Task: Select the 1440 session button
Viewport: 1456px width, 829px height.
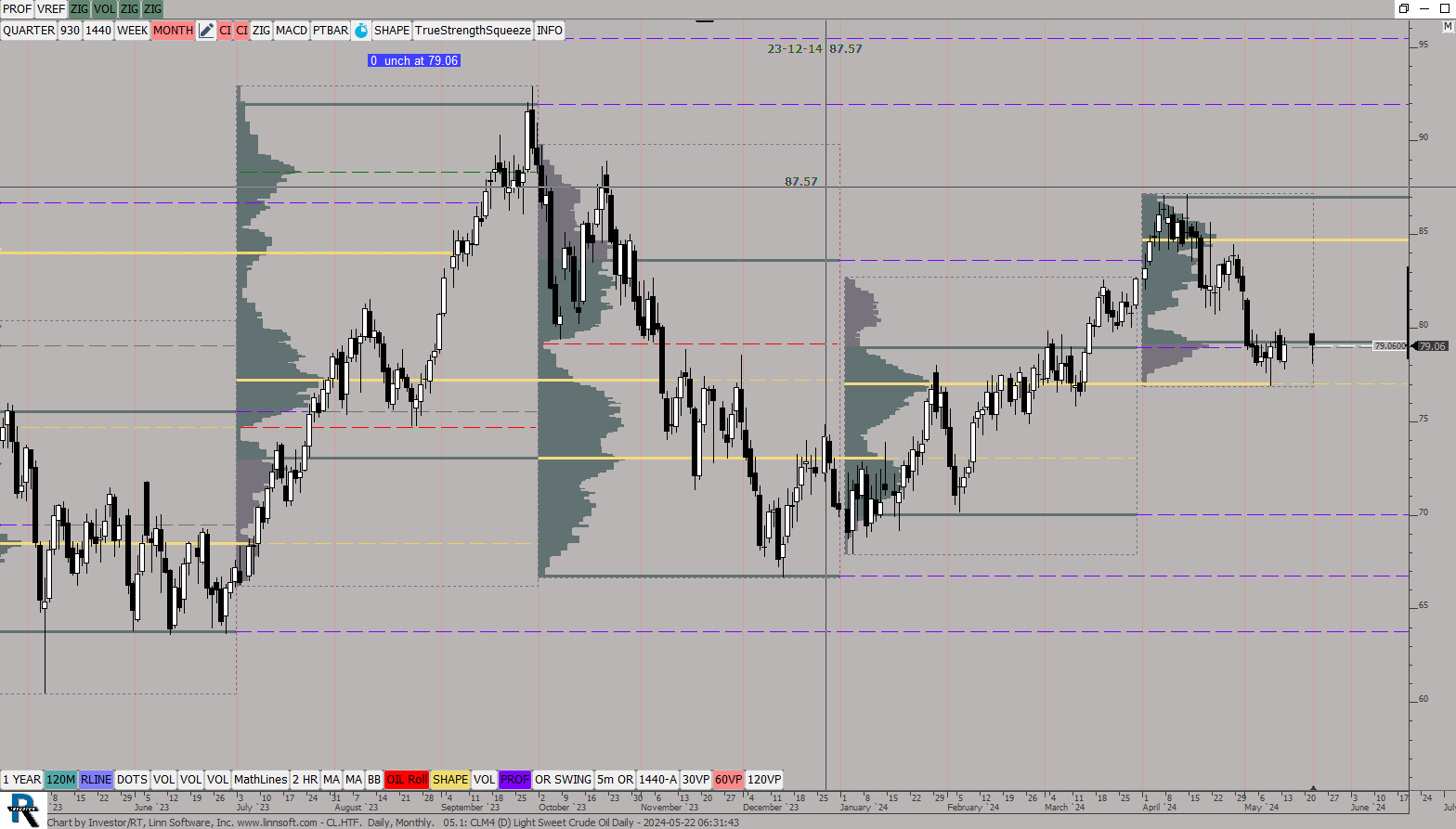Action: [98, 31]
